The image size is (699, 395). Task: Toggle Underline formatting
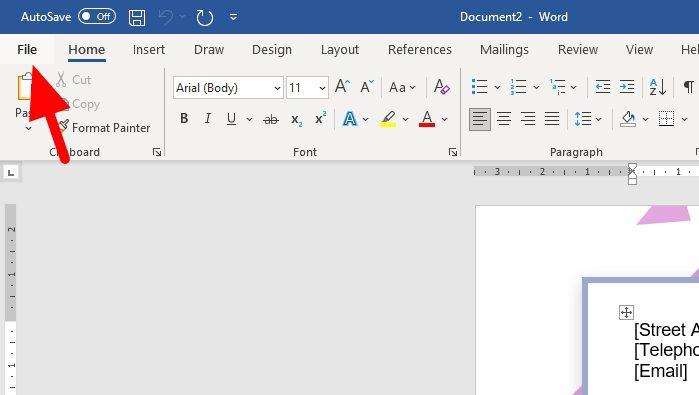[231, 119]
